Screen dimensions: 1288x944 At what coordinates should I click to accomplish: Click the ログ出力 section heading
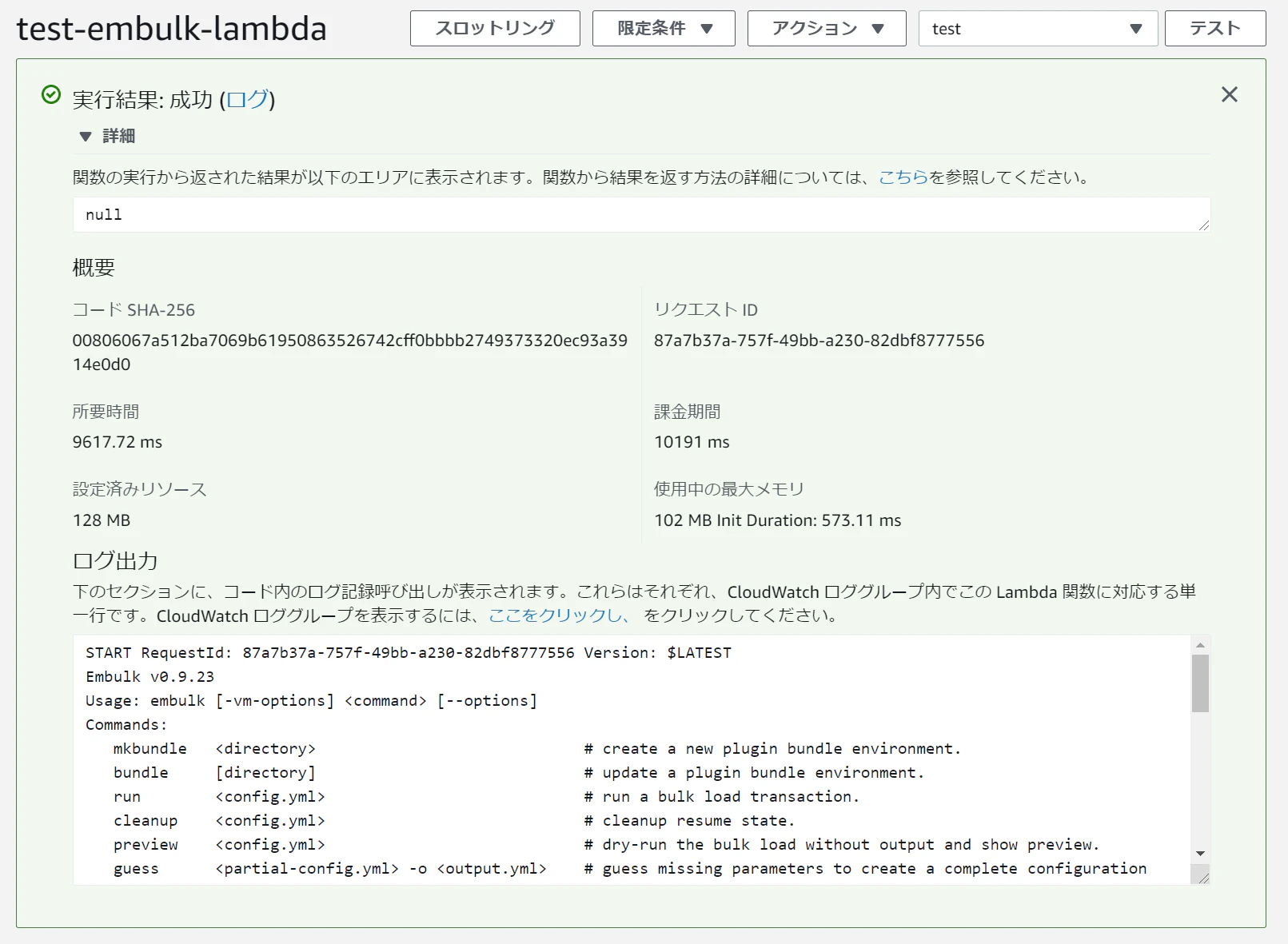coord(115,561)
